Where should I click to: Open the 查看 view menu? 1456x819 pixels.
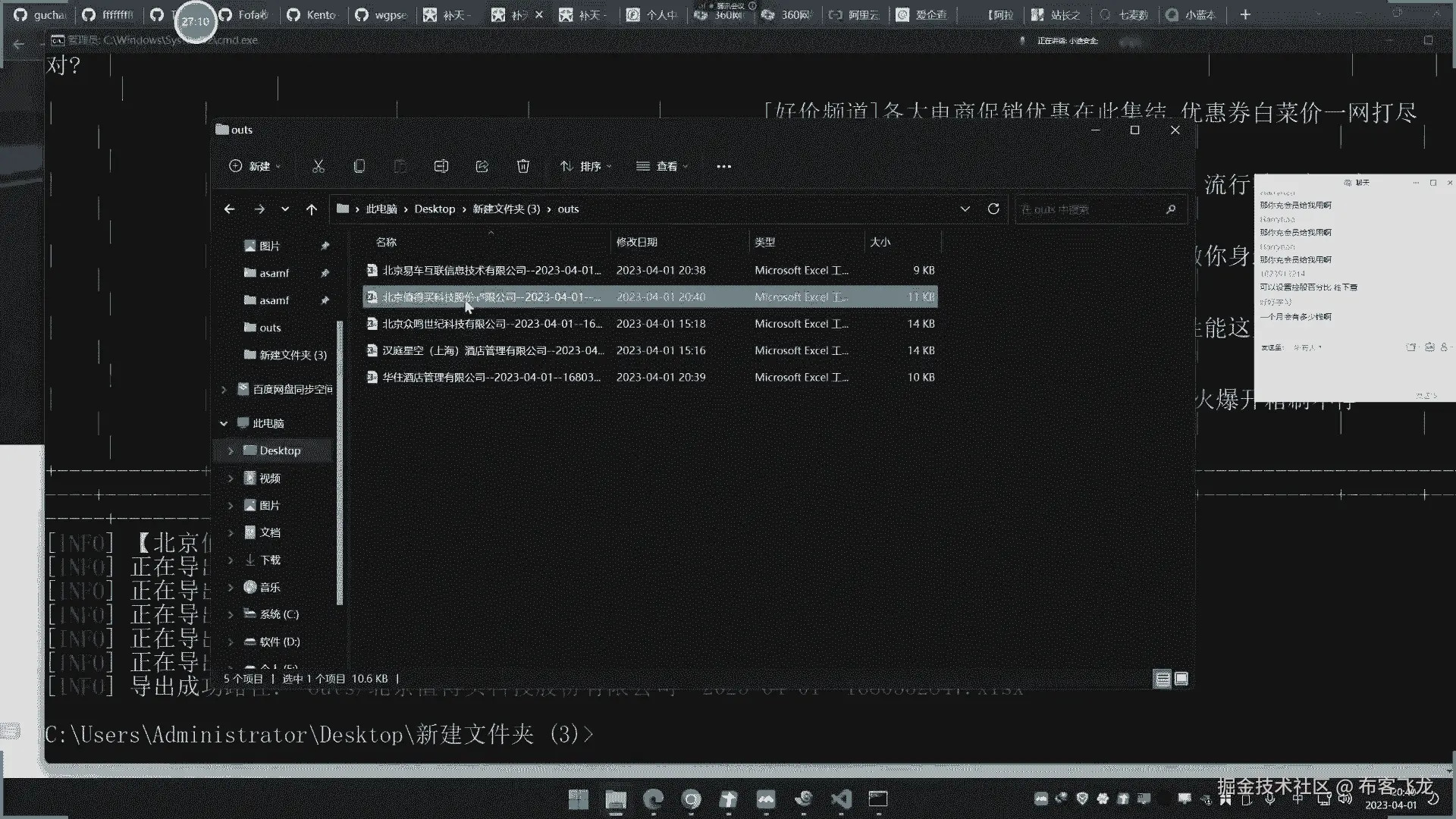pyautogui.click(x=662, y=166)
